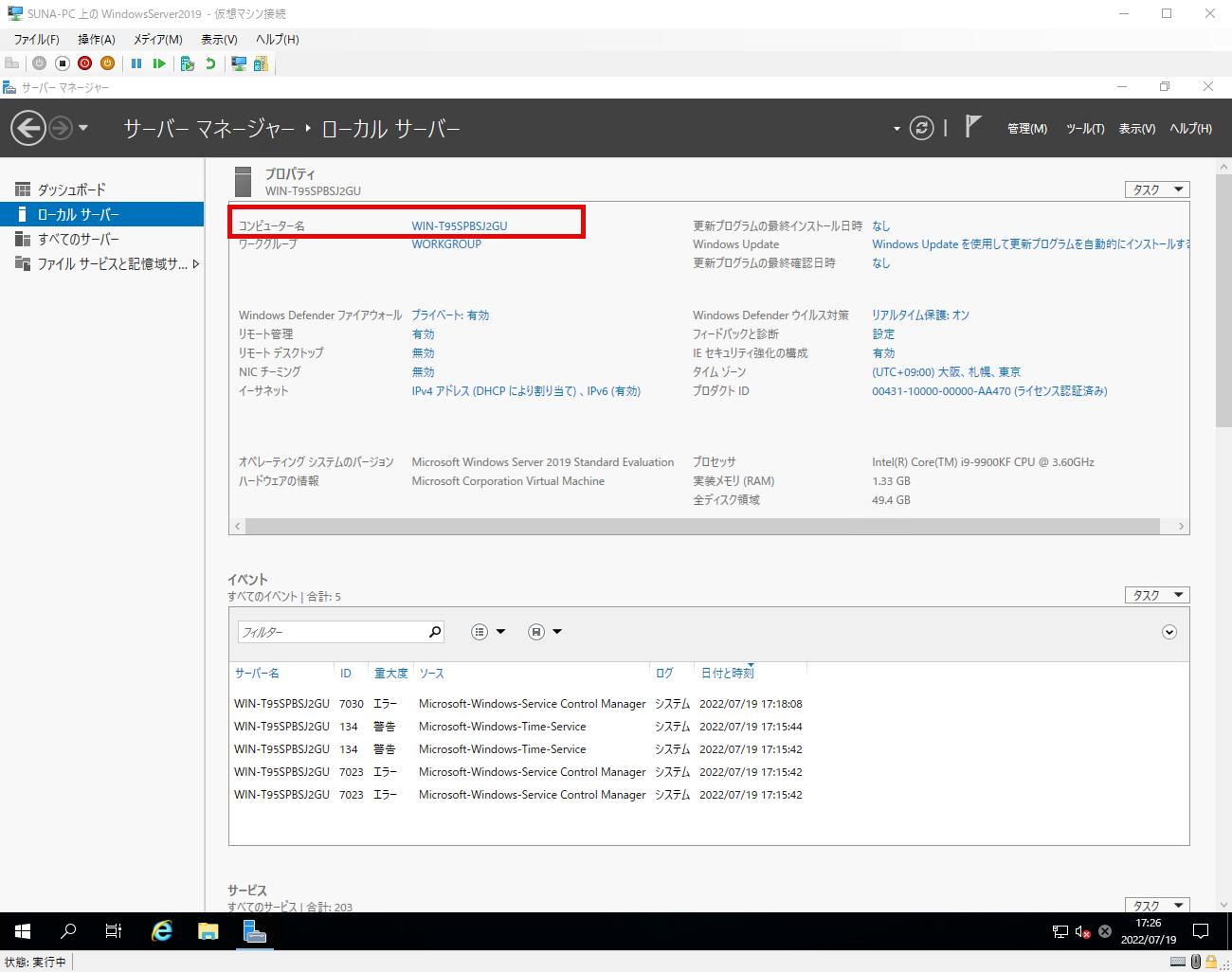The width and height of the screenshot is (1232, 972).
Task: Open the 操作(A) menu
Action: coord(95,39)
